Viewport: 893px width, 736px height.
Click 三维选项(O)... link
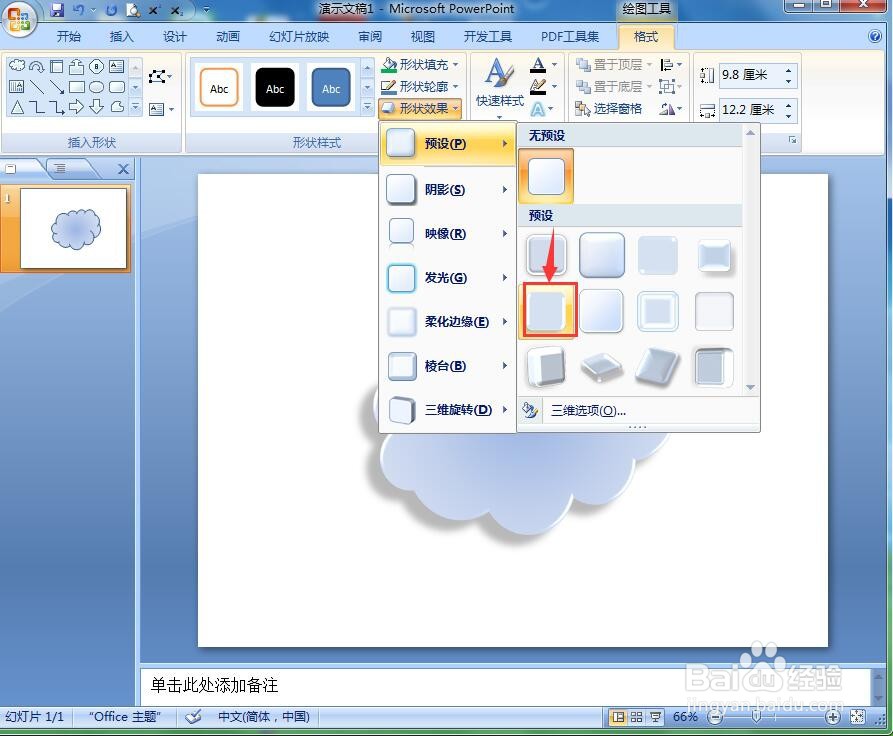tap(588, 411)
